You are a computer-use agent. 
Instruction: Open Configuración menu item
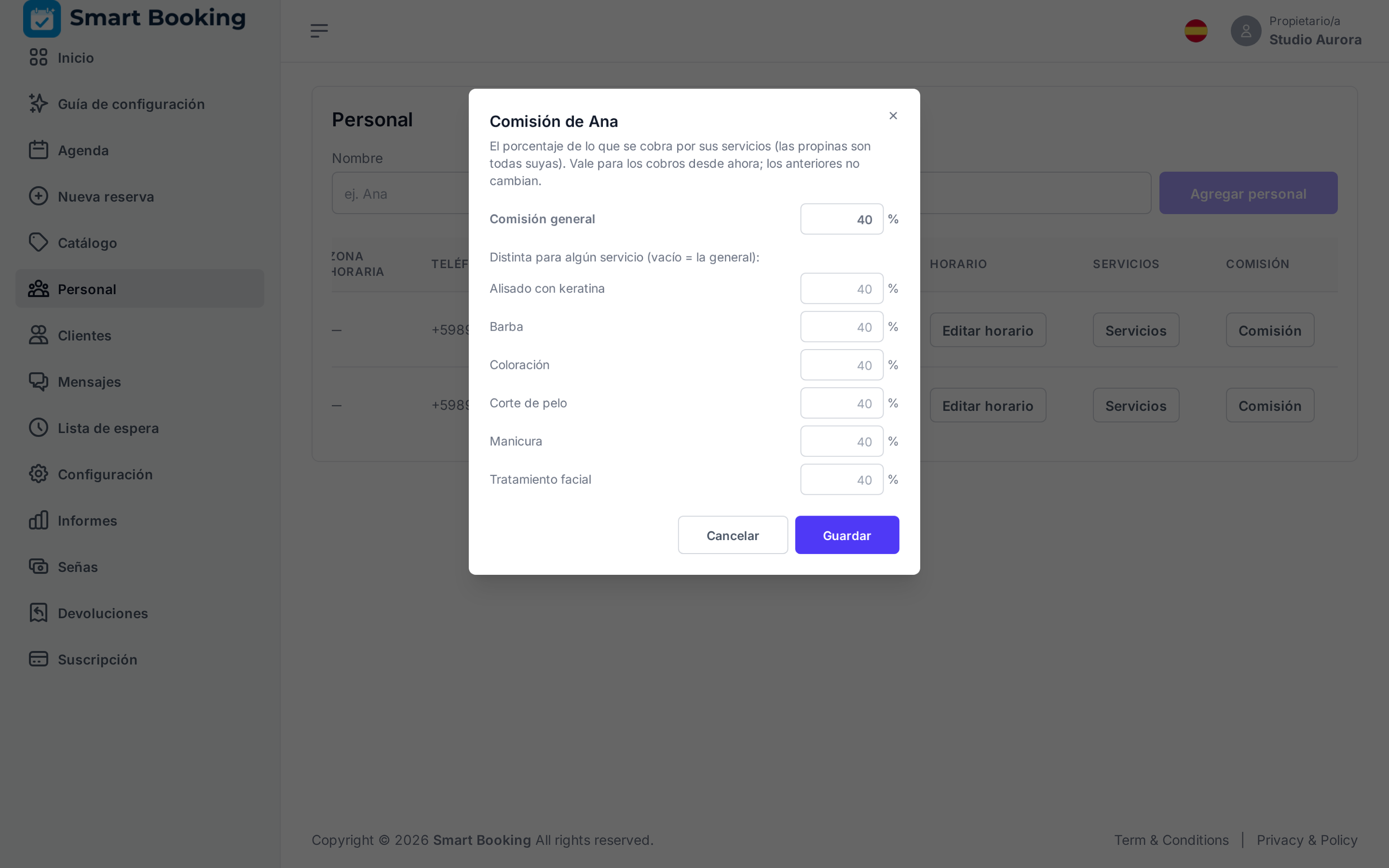pyautogui.click(x=139, y=474)
